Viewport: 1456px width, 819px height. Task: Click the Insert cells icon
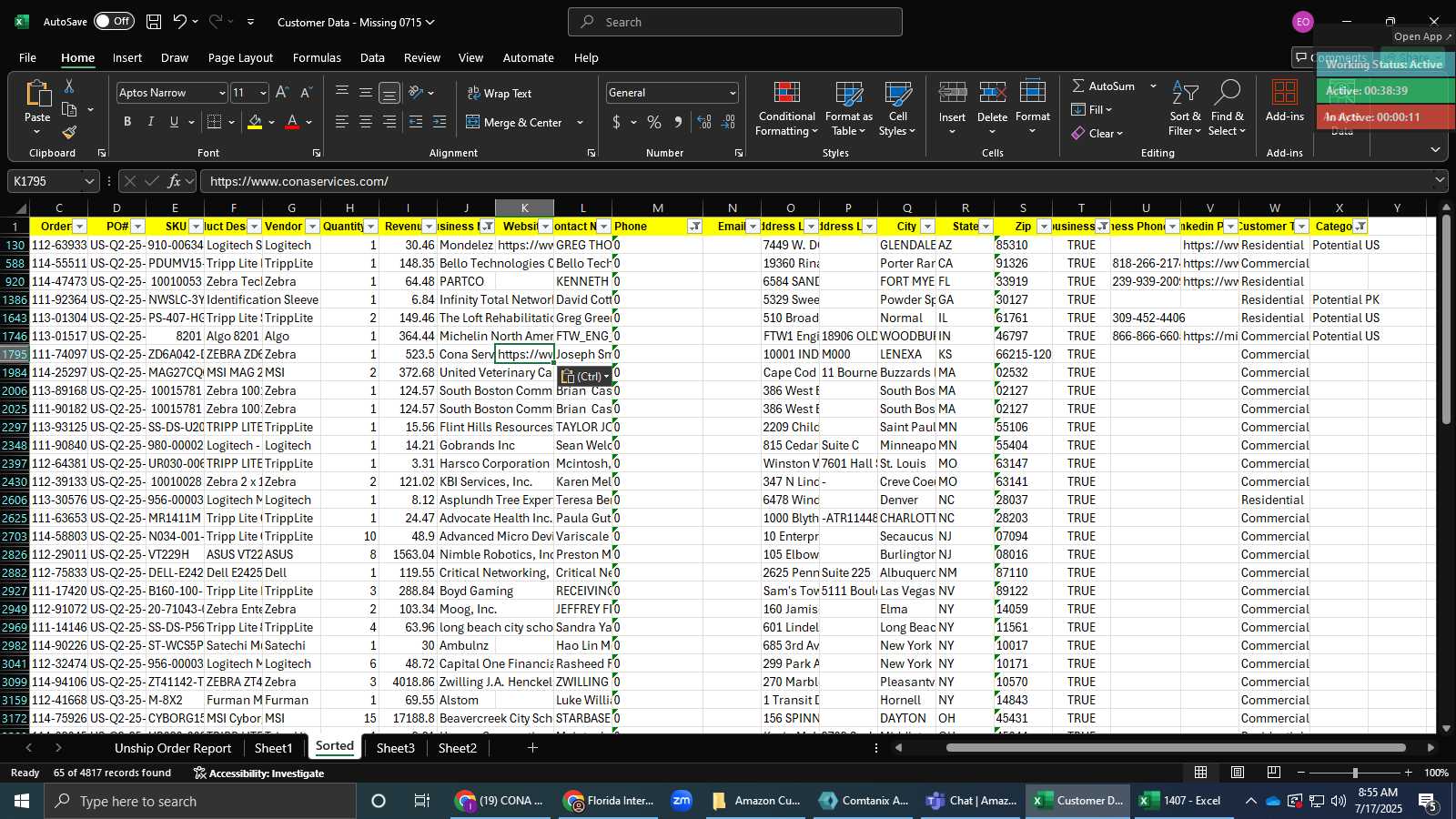pyautogui.click(x=952, y=94)
